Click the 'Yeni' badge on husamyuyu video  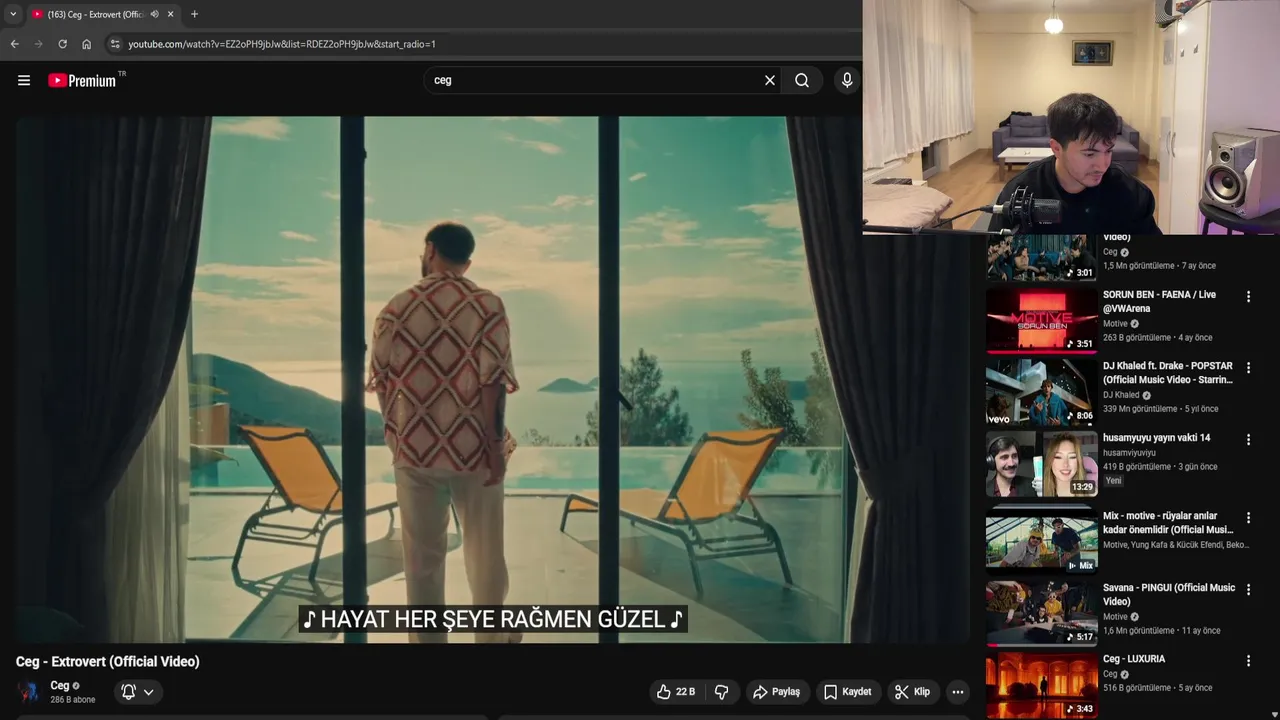point(1113,481)
